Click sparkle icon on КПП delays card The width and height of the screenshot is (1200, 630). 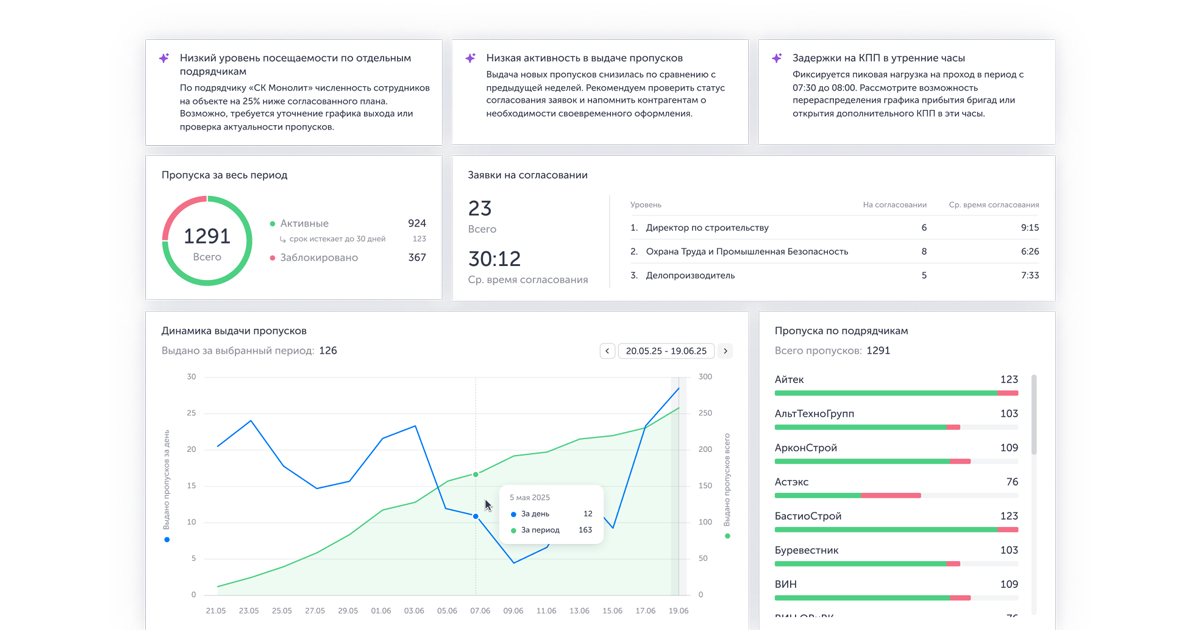tap(776, 59)
